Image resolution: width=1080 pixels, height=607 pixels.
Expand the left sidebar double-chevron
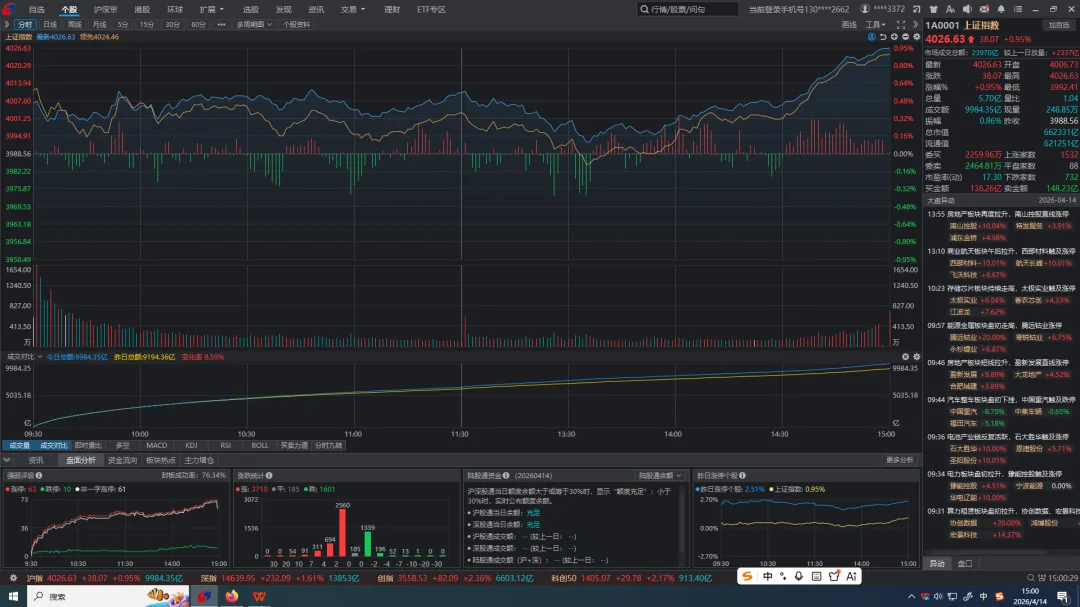7,24
